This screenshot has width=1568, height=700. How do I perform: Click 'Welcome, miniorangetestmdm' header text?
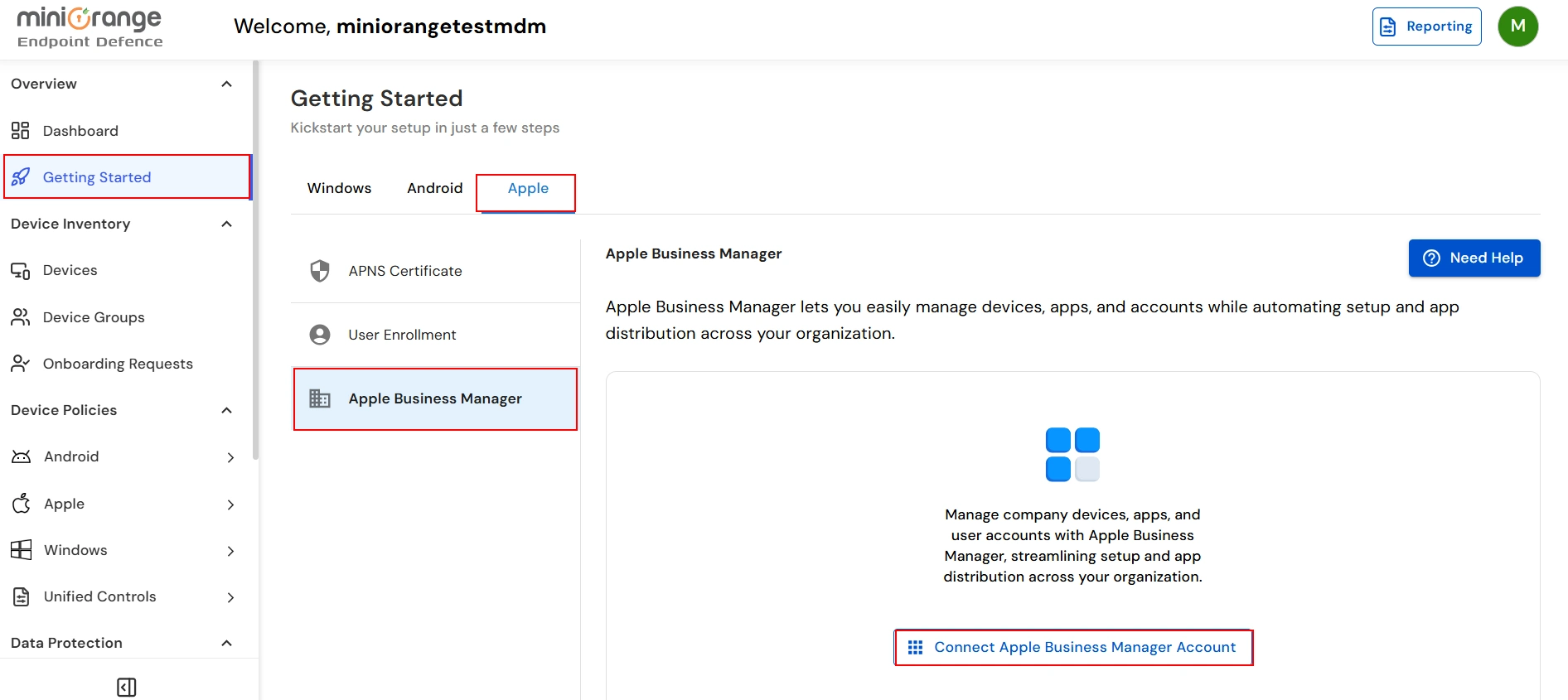tap(390, 27)
